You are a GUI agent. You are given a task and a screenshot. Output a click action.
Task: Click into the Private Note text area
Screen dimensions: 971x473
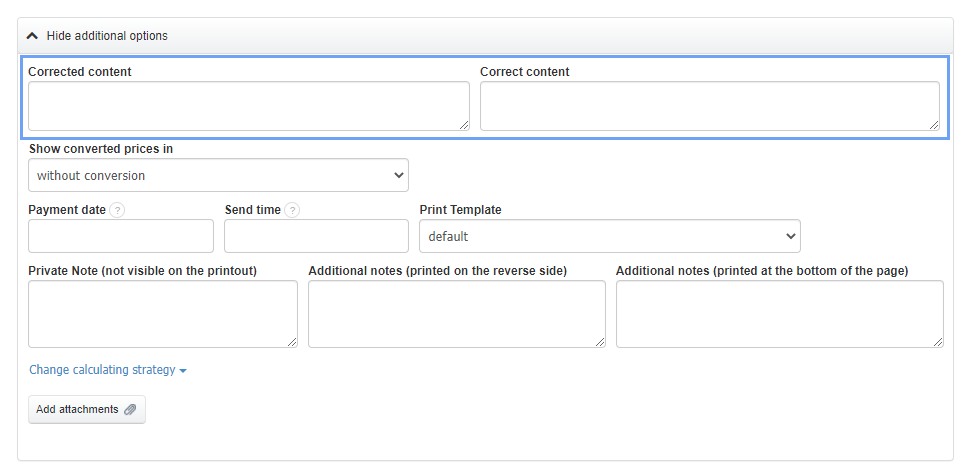[x=162, y=313]
